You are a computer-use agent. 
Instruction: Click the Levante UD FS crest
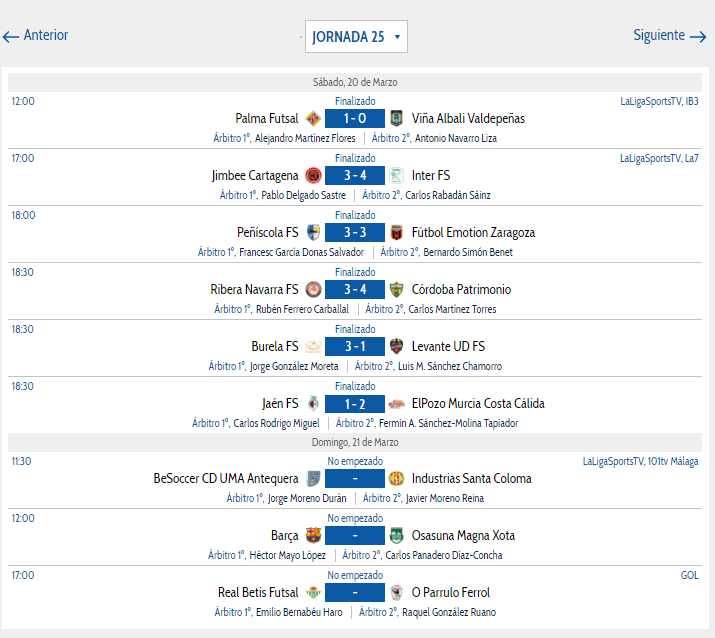click(x=396, y=347)
